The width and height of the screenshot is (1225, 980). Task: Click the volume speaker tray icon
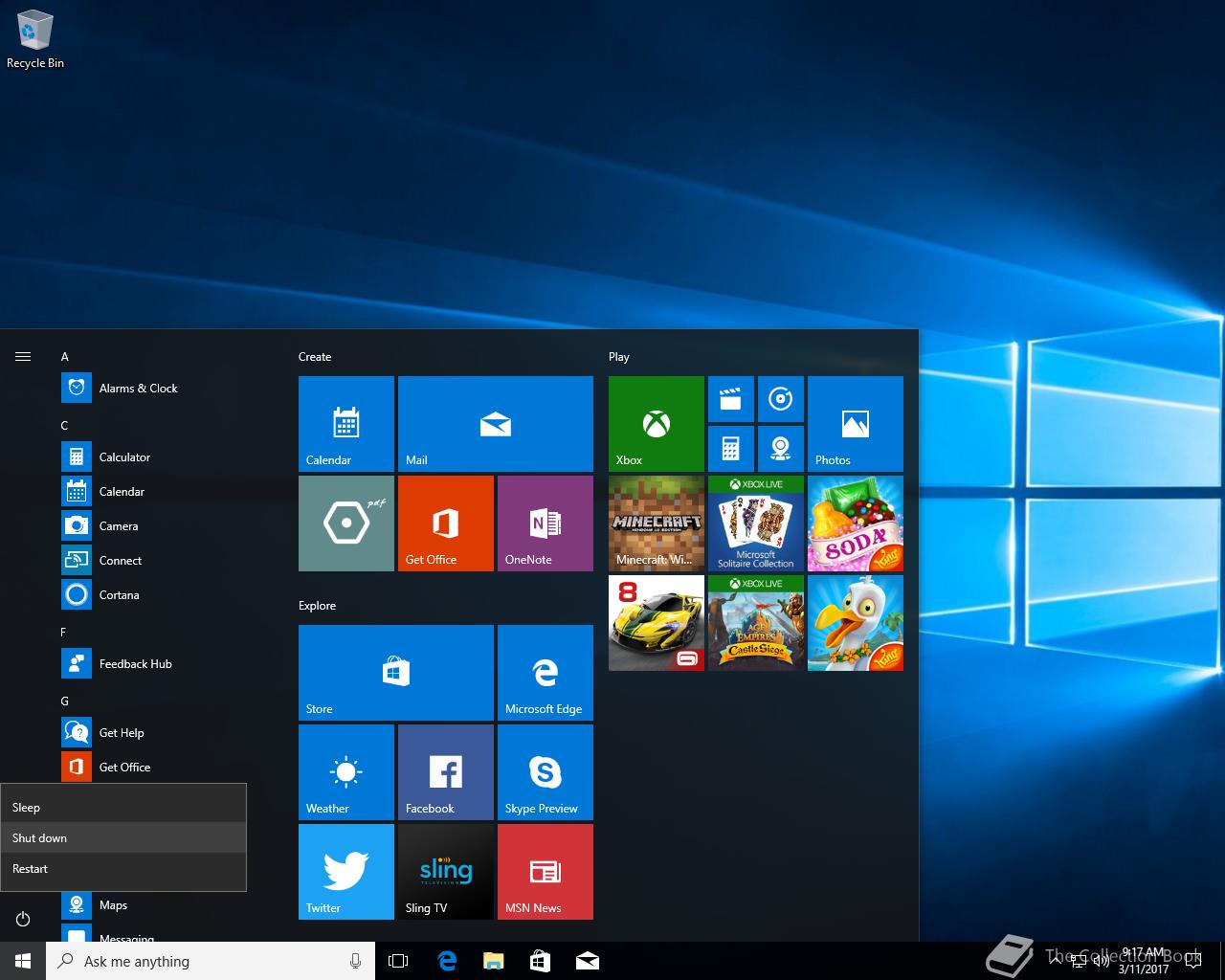pos(1102,961)
